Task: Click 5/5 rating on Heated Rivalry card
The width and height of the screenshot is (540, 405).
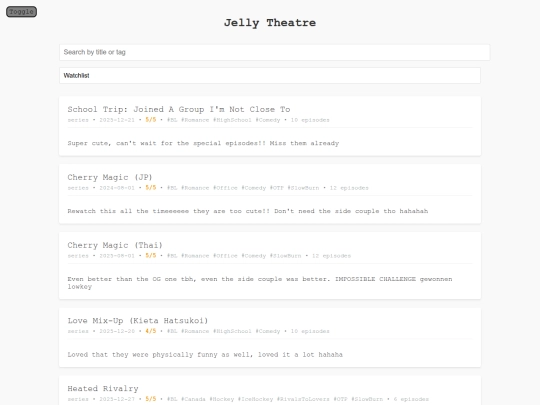Action: point(150,399)
